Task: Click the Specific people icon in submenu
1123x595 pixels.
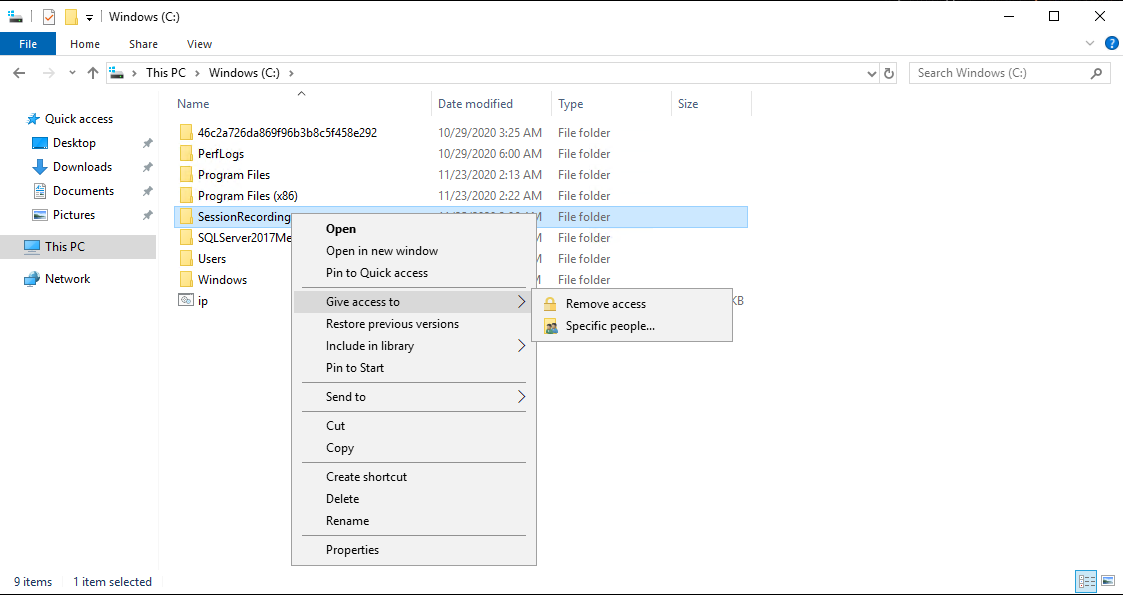Action: click(x=549, y=325)
